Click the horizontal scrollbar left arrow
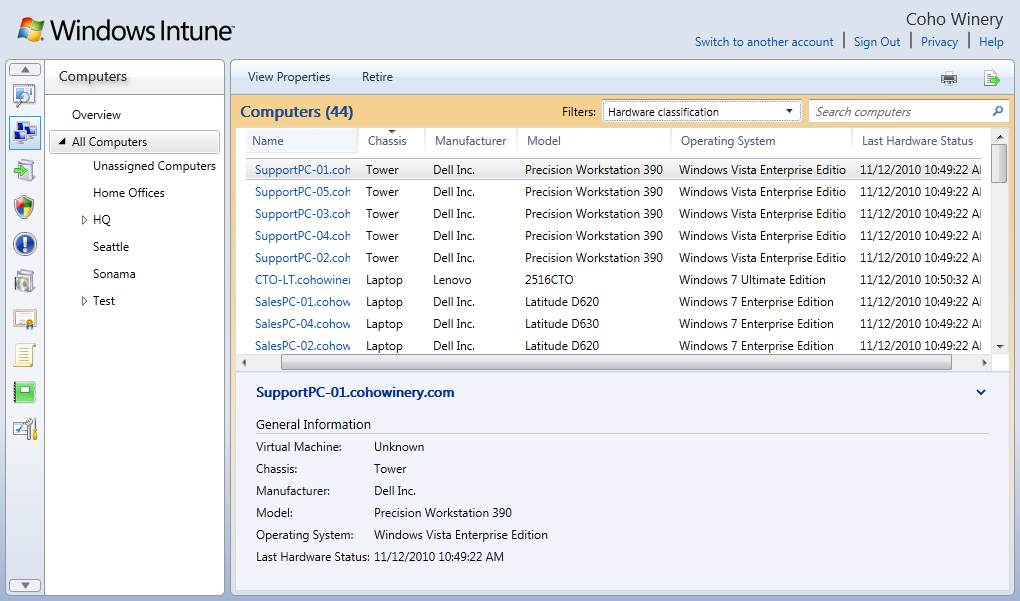 (244, 362)
